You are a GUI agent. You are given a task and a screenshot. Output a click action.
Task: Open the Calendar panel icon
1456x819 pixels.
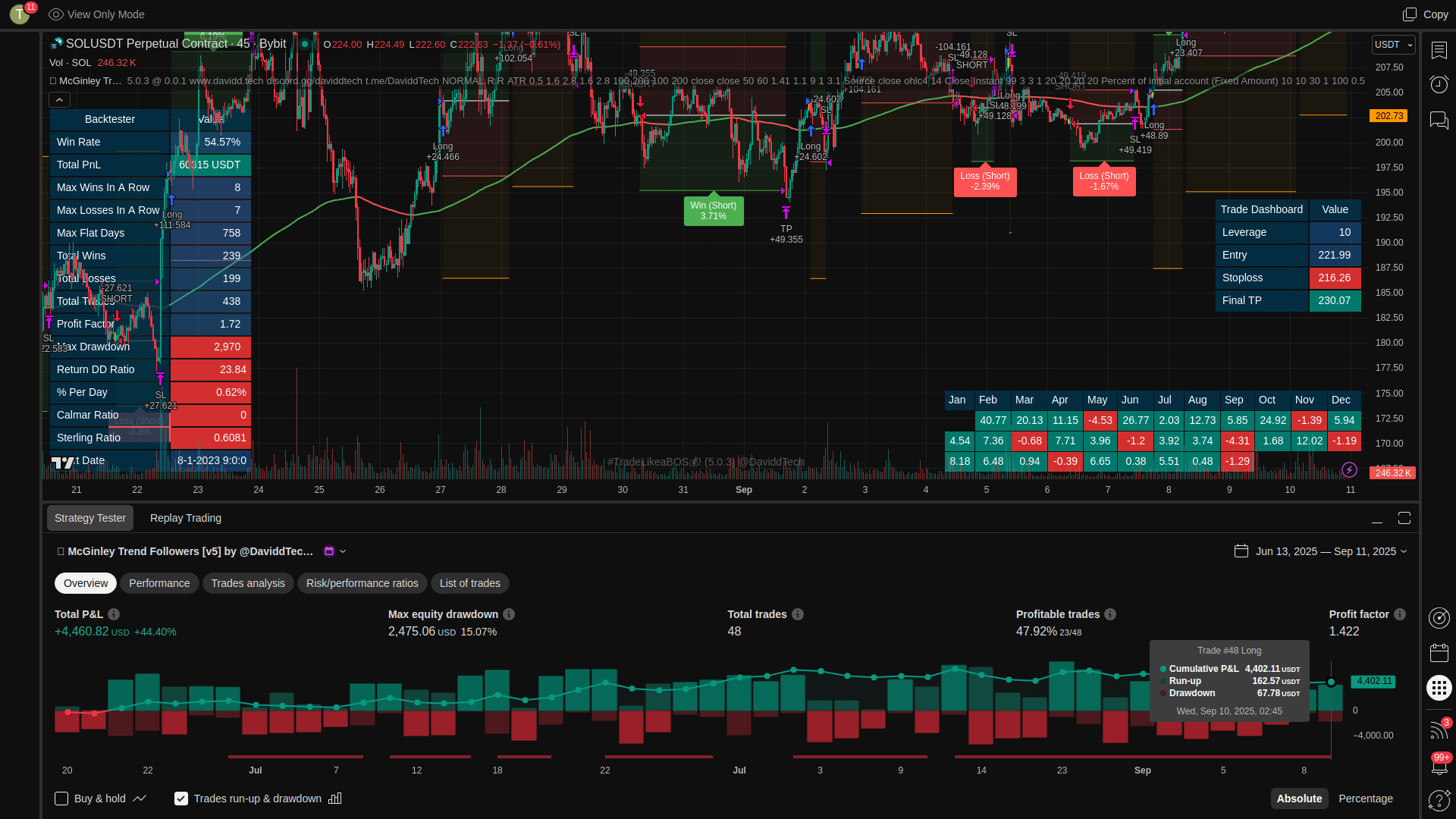(1439, 652)
